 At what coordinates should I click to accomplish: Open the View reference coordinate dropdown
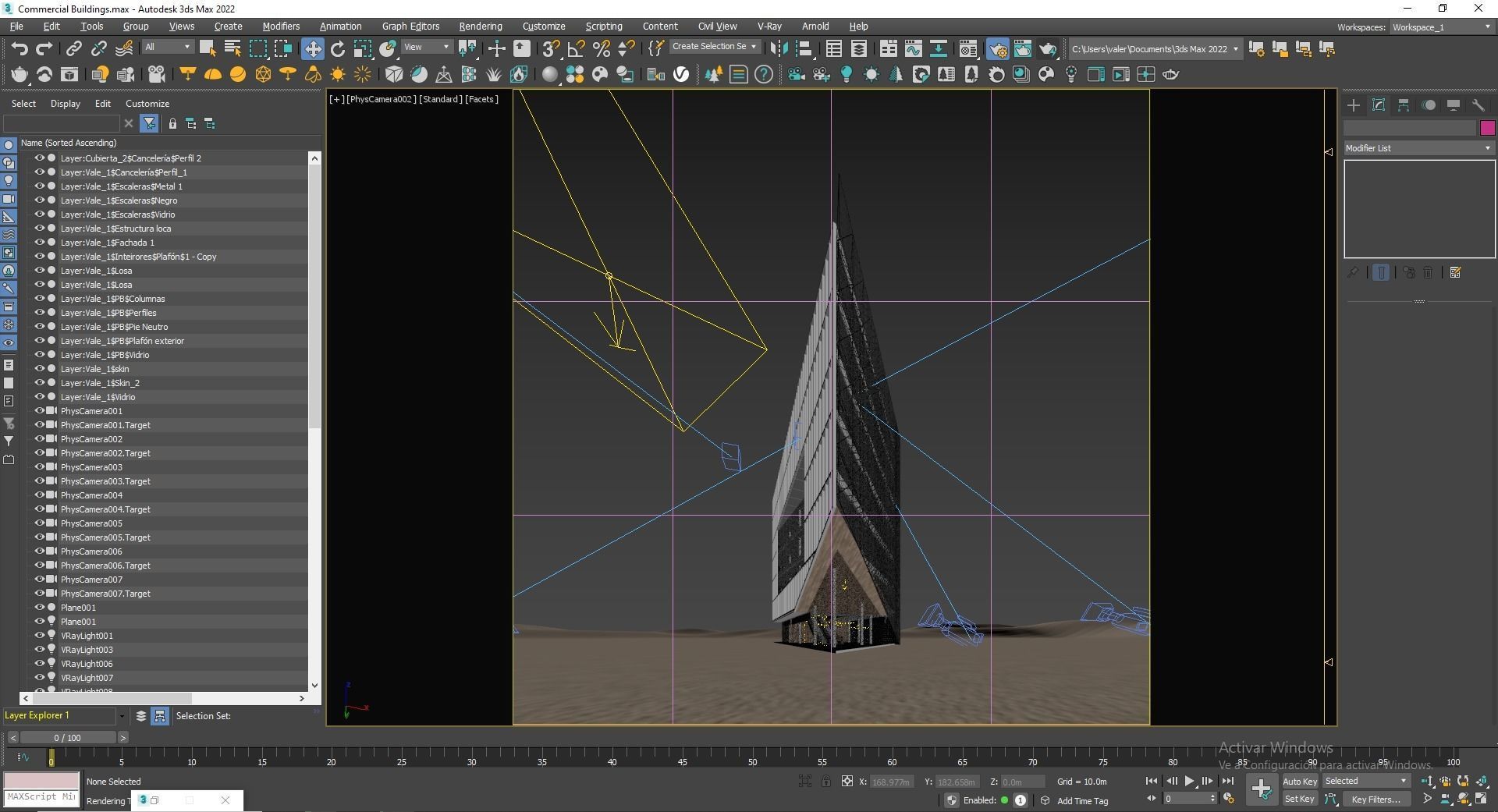pos(426,47)
